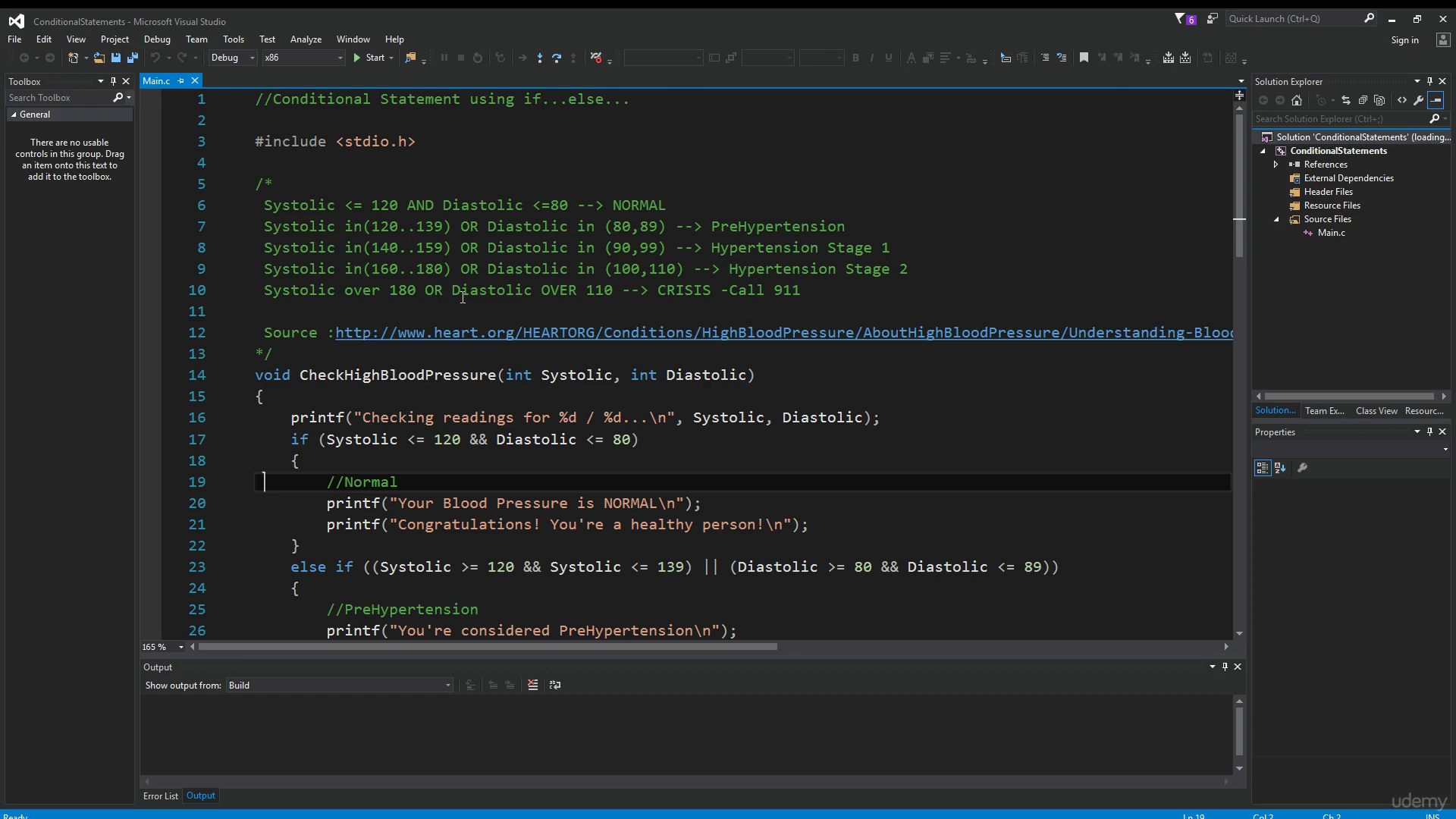
Task: Clear All output icon in Output panel
Action: tap(533, 685)
